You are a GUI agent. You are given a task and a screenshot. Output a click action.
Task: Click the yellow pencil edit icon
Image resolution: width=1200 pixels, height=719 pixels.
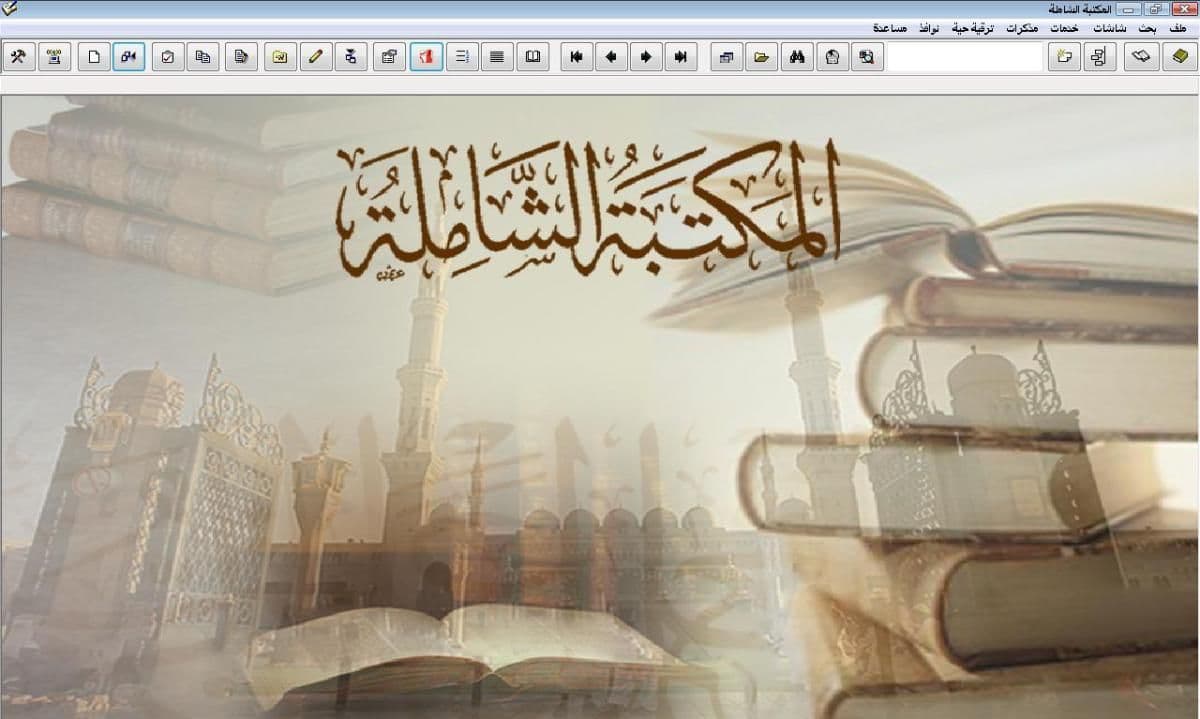tap(315, 57)
